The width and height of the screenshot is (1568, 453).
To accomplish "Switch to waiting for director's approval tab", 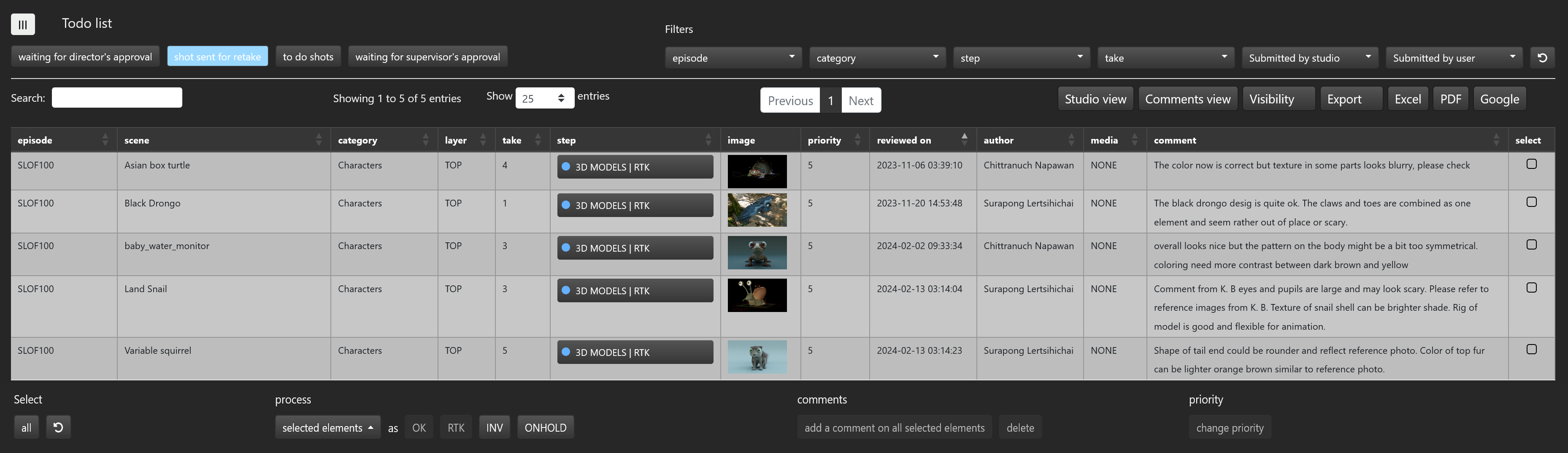I will pos(85,57).
